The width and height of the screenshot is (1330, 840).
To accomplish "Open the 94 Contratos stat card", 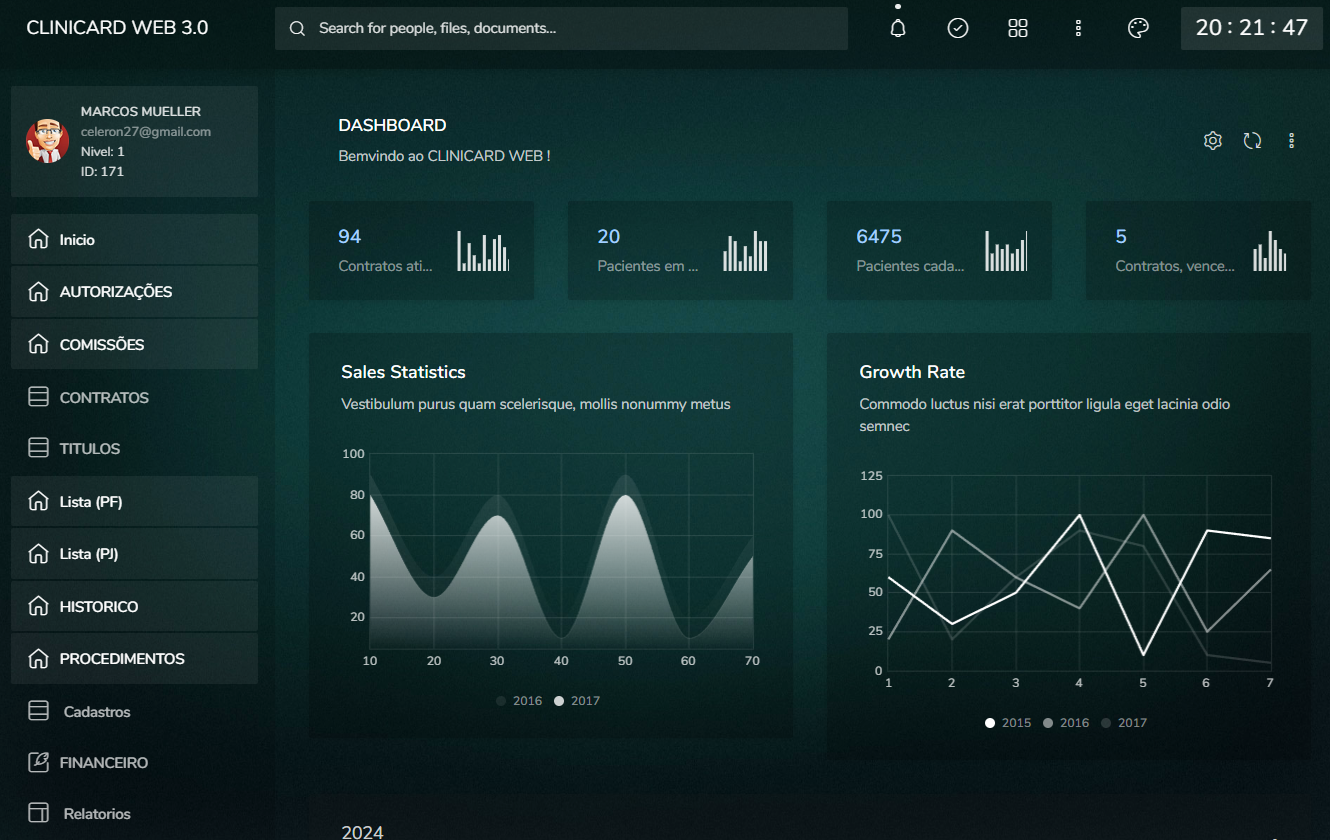I will click(x=421, y=250).
